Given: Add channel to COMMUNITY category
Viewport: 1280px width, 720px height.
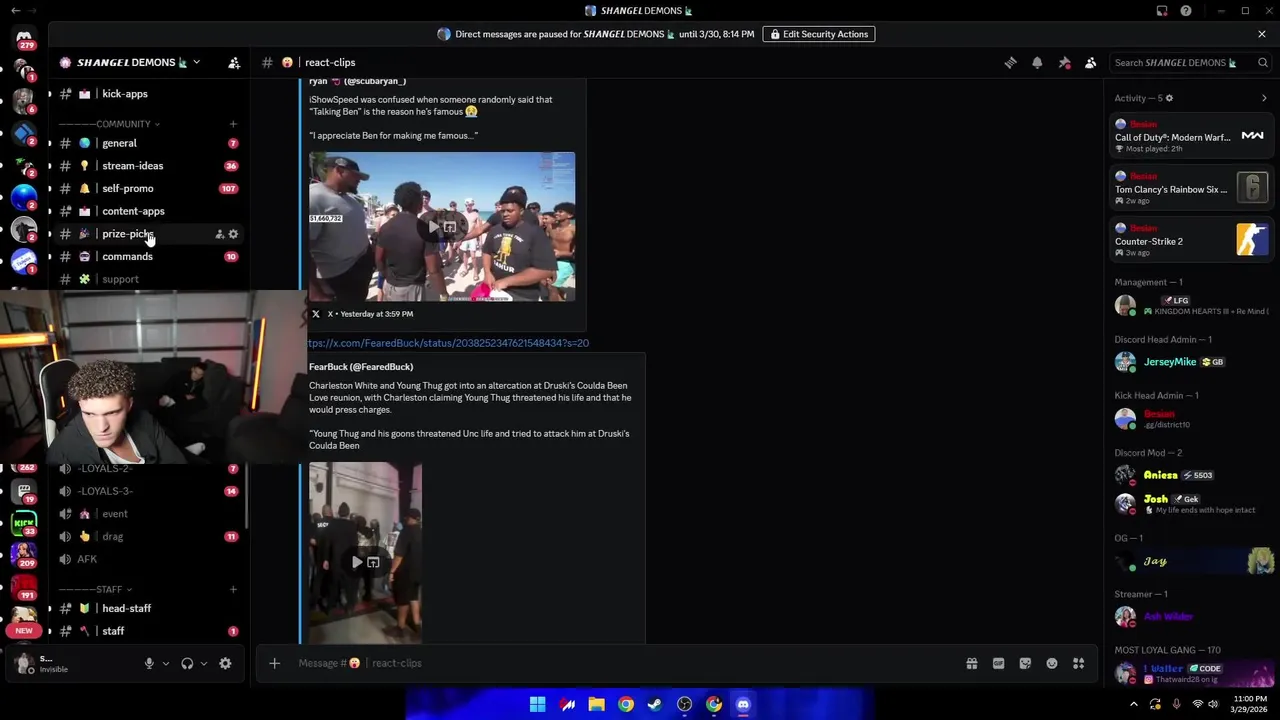Looking at the screenshot, I should pos(233,124).
